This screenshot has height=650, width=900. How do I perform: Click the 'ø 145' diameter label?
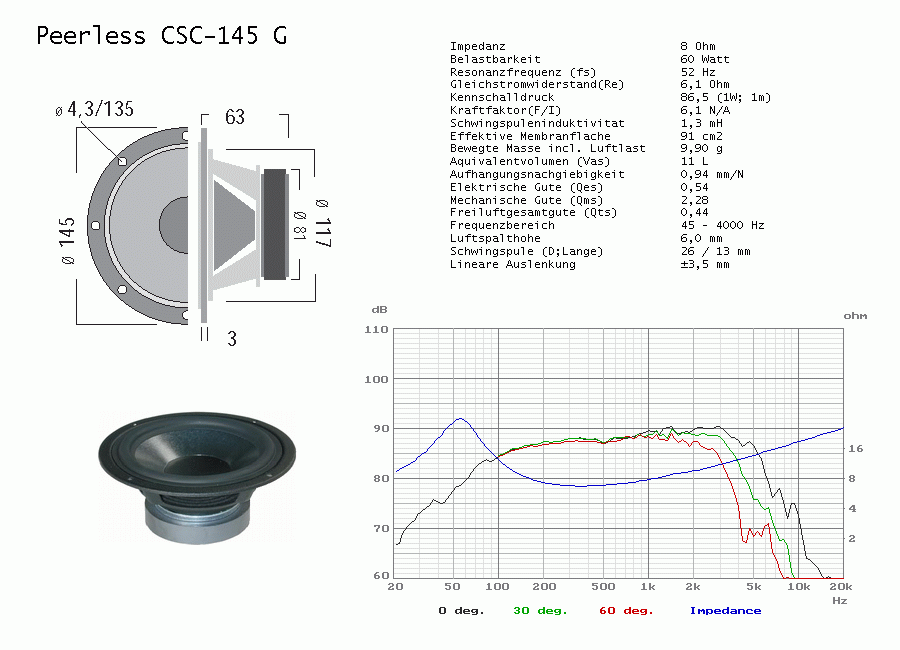point(68,241)
